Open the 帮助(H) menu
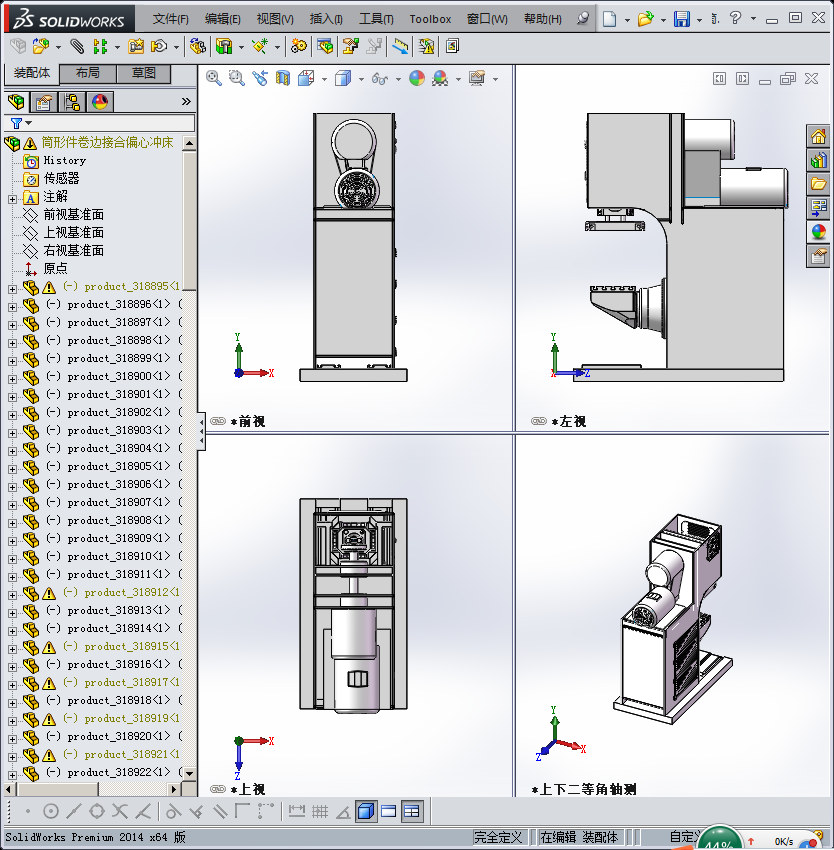Image resolution: width=834 pixels, height=850 pixels. (x=543, y=19)
